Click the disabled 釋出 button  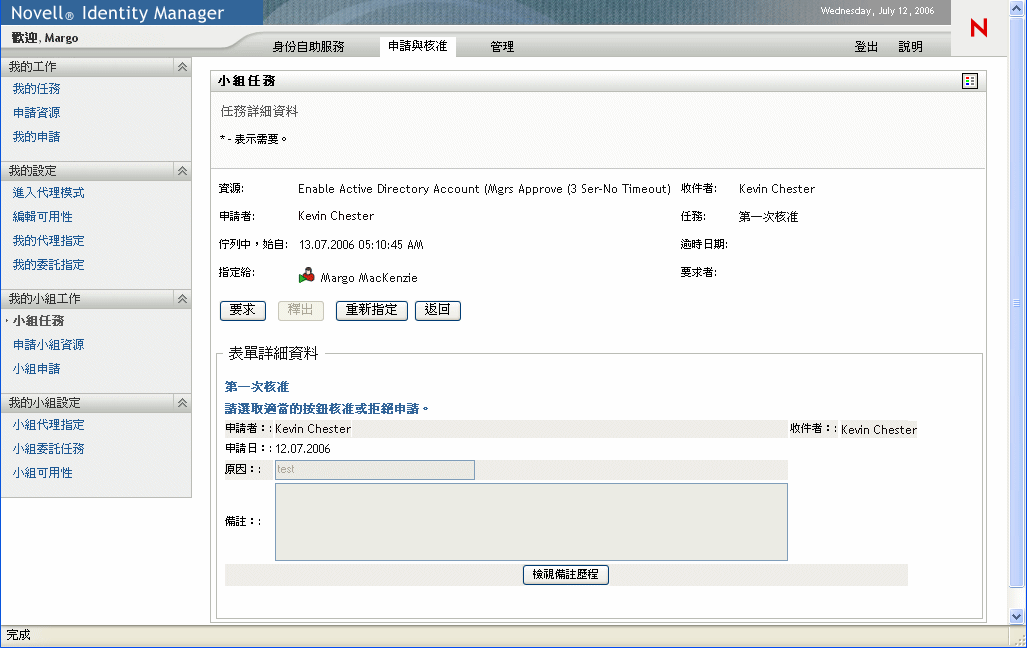pos(301,311)
